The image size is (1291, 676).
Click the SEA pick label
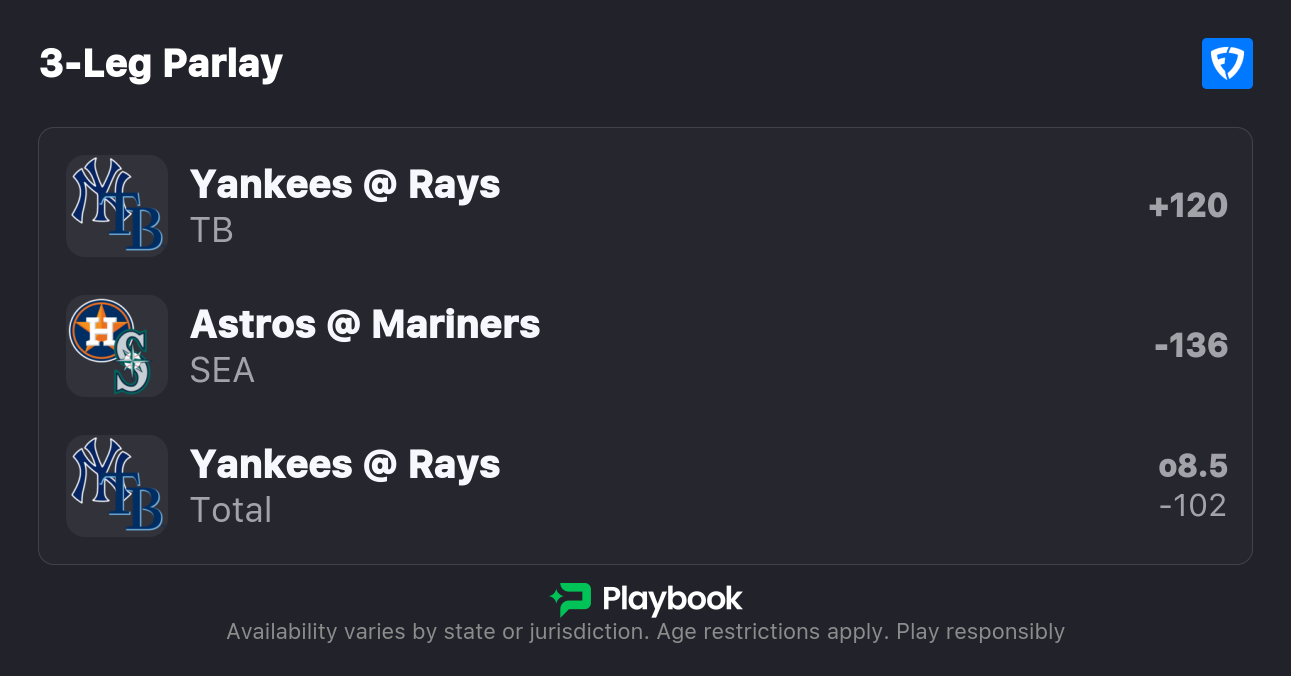coord(222,371)
